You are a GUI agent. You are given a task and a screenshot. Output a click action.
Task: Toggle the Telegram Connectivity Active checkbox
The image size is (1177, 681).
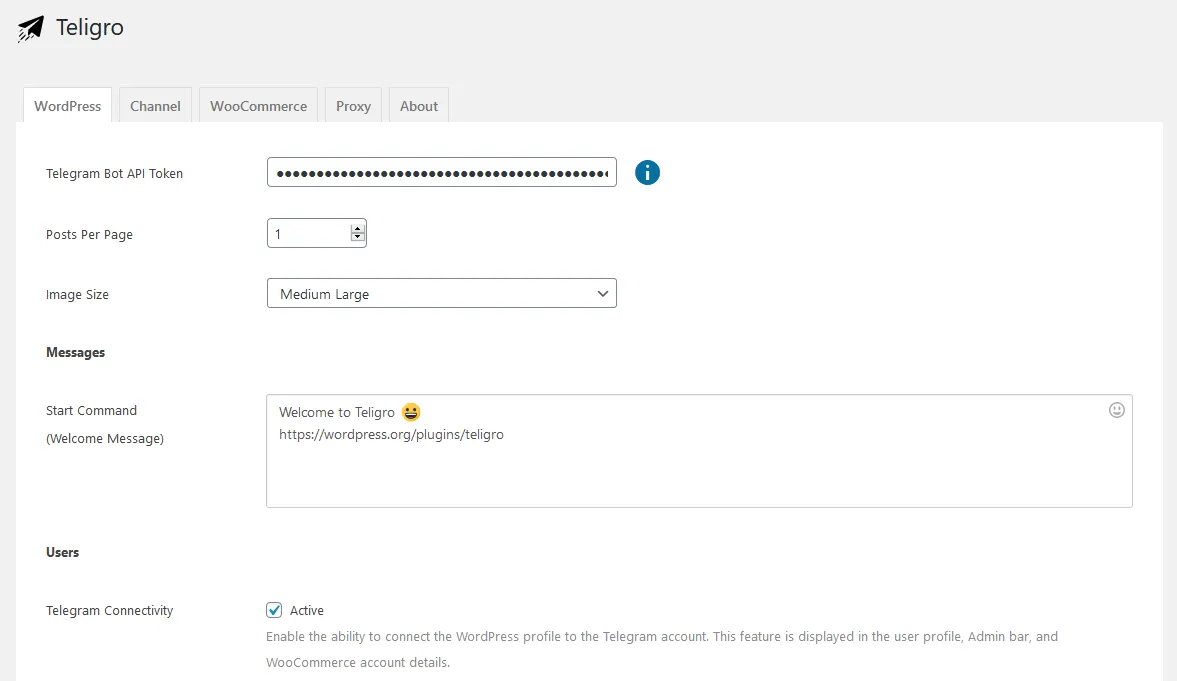pyautogui.click(x=274, y=610)
